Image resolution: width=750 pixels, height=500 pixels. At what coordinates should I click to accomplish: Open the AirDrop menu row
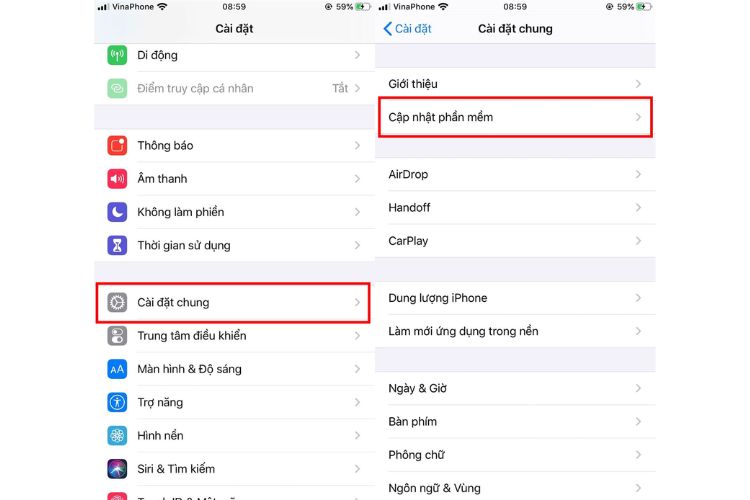(515, 174)
